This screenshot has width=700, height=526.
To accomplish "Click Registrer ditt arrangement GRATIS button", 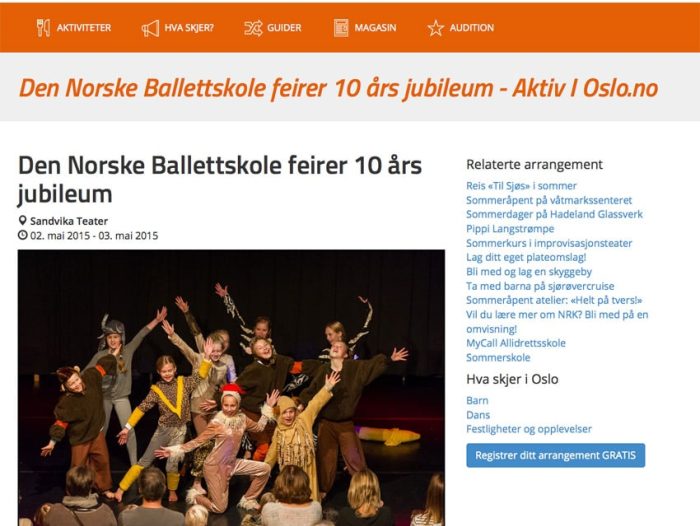I will click(x=555, y=455).
